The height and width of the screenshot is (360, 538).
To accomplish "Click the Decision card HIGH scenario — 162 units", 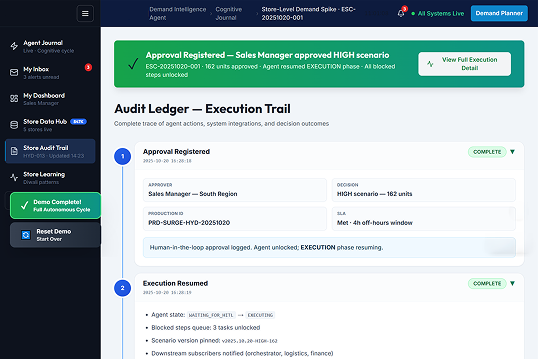I will click(x=424, y=190).
